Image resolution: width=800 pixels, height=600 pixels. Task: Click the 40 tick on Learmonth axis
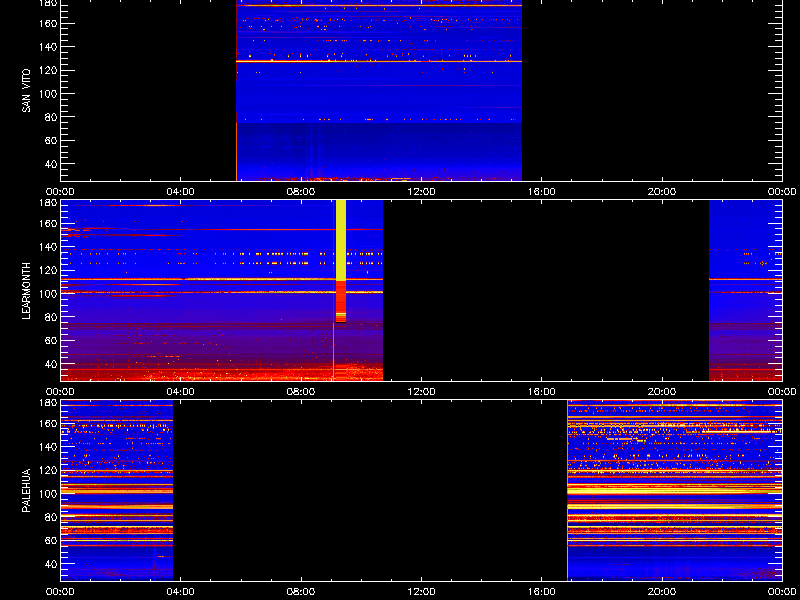click(50, 364)
